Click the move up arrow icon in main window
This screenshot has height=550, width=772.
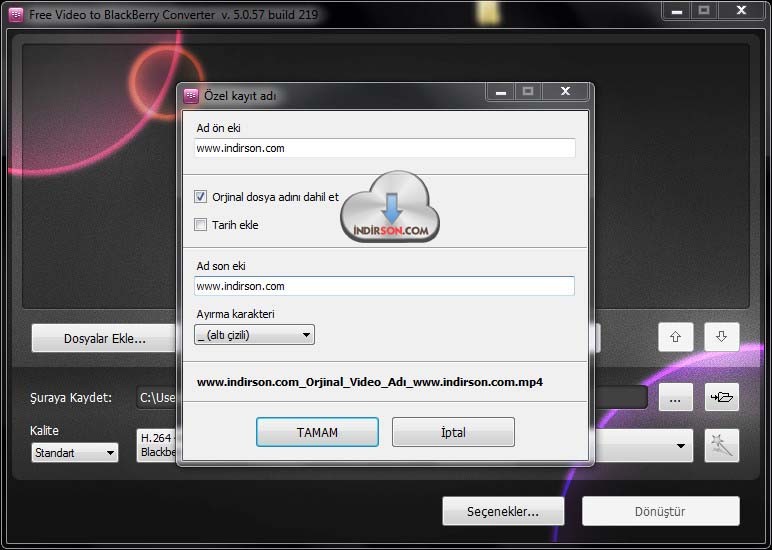pyautogui.click(x=676, y=337)
